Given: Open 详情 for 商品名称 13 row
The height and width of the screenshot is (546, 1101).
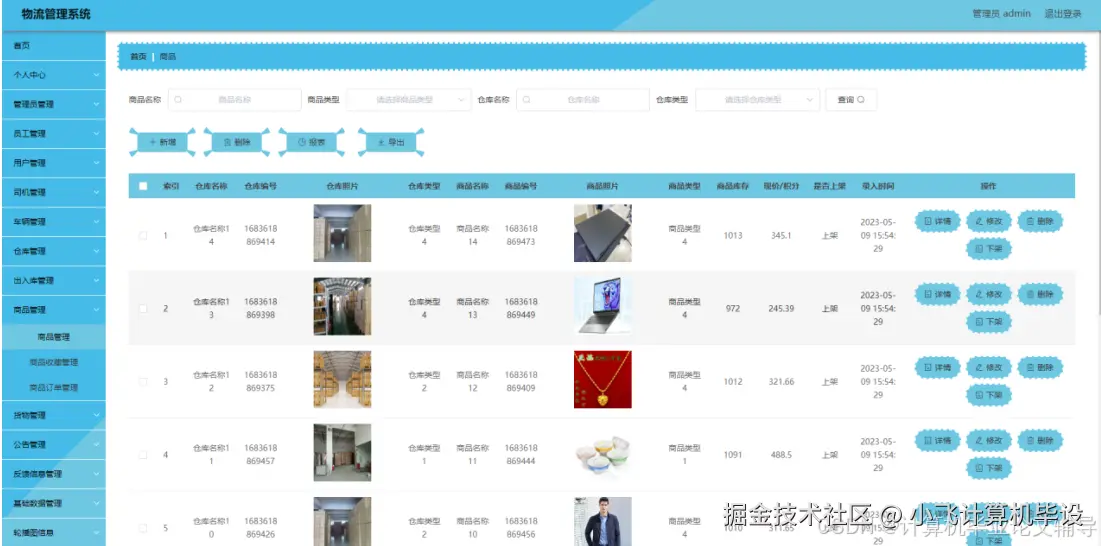Looking at the screenshot, I should click(x=937, y=294).
